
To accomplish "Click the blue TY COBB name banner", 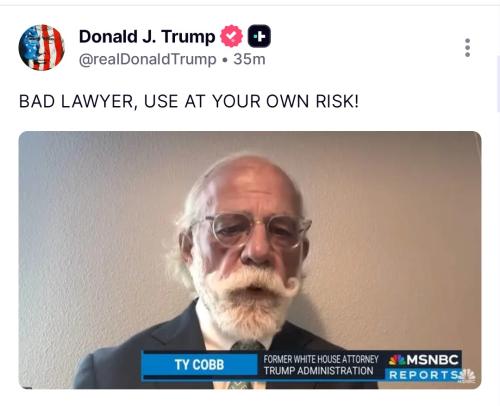I will click(x=199, y=365).
